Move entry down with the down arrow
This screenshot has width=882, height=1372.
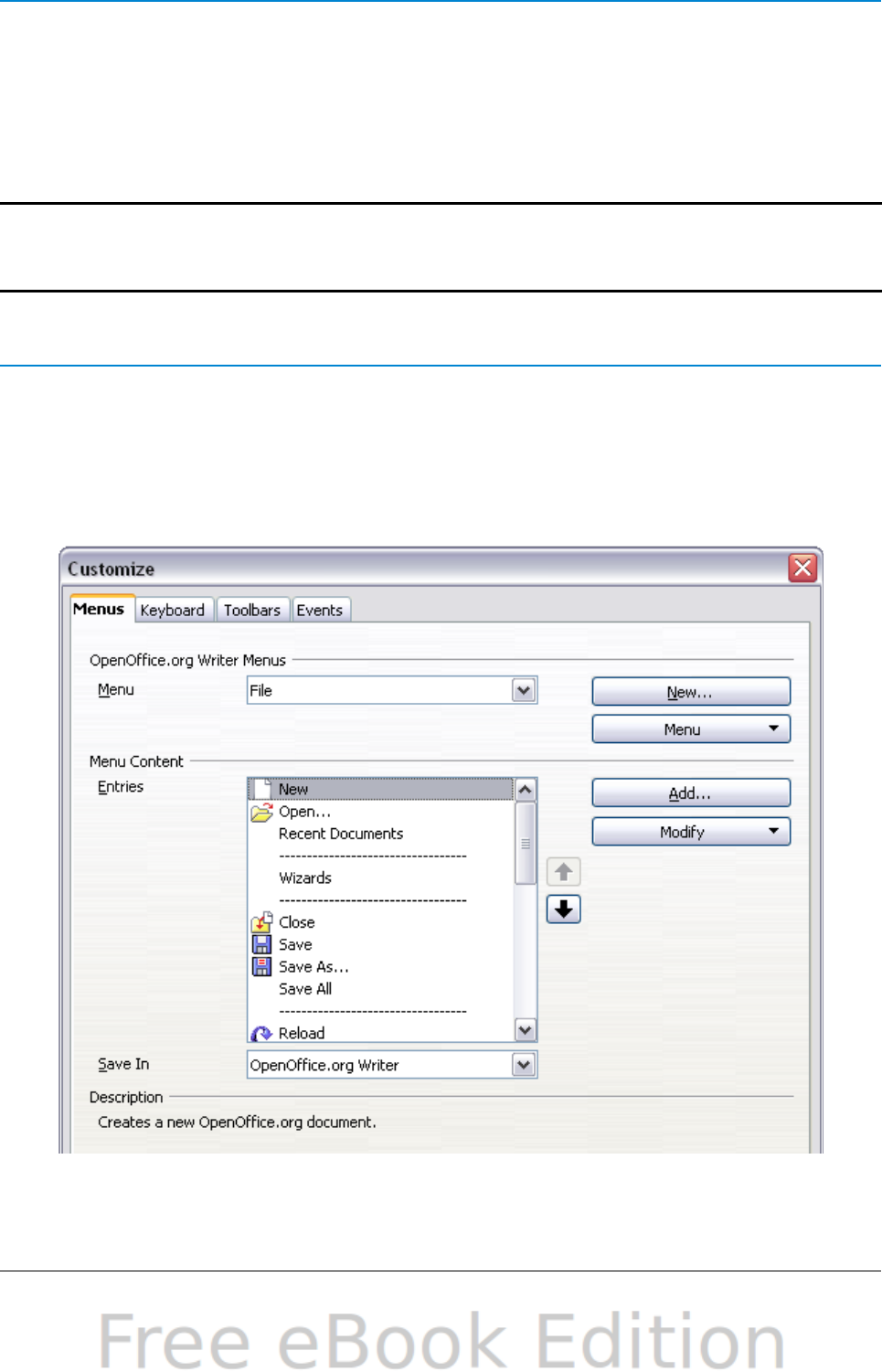pos(564,909)
